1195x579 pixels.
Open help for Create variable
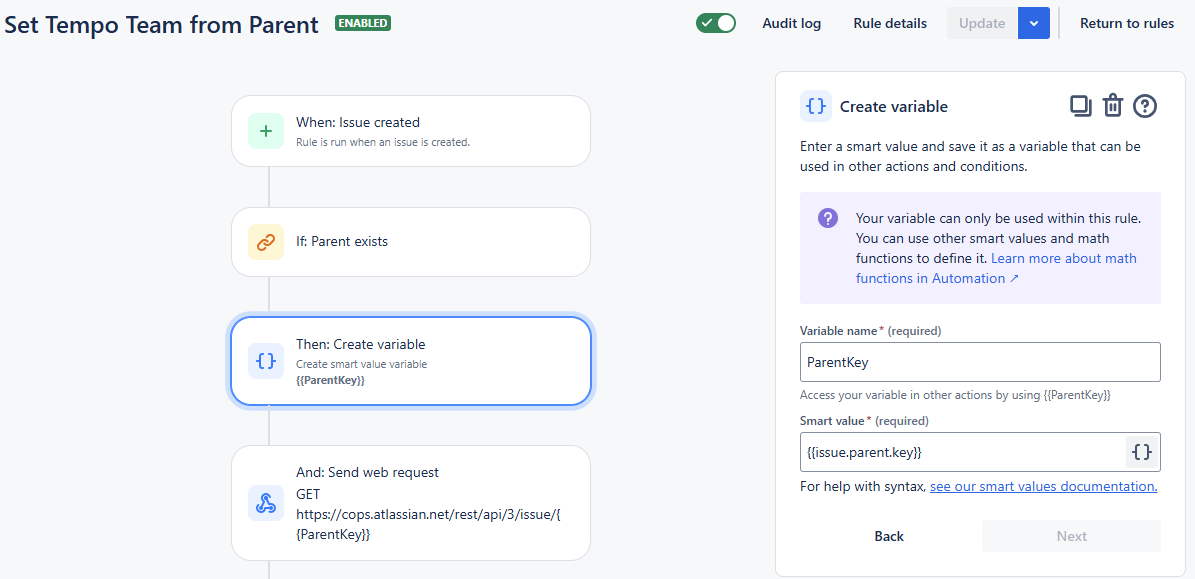[x=1145, y=106]
